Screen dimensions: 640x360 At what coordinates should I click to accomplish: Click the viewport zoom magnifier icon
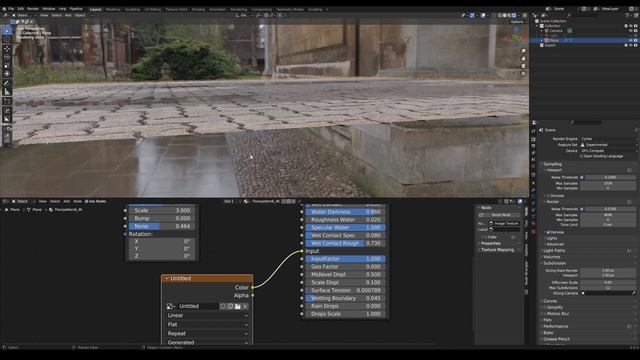(523, 51)
